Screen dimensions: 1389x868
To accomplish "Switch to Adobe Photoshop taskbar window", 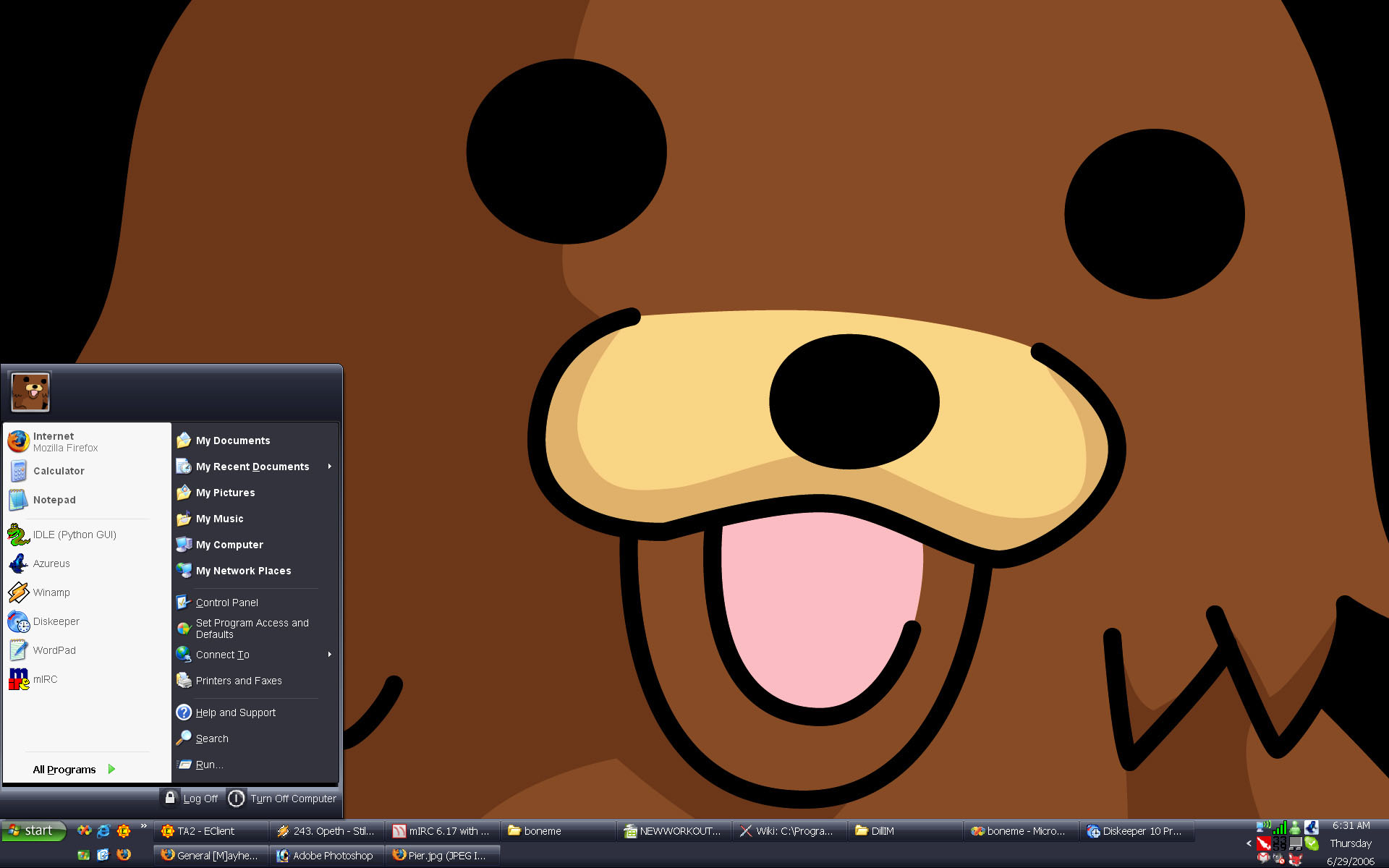I will pyautogui.click(x=326, y=856).
